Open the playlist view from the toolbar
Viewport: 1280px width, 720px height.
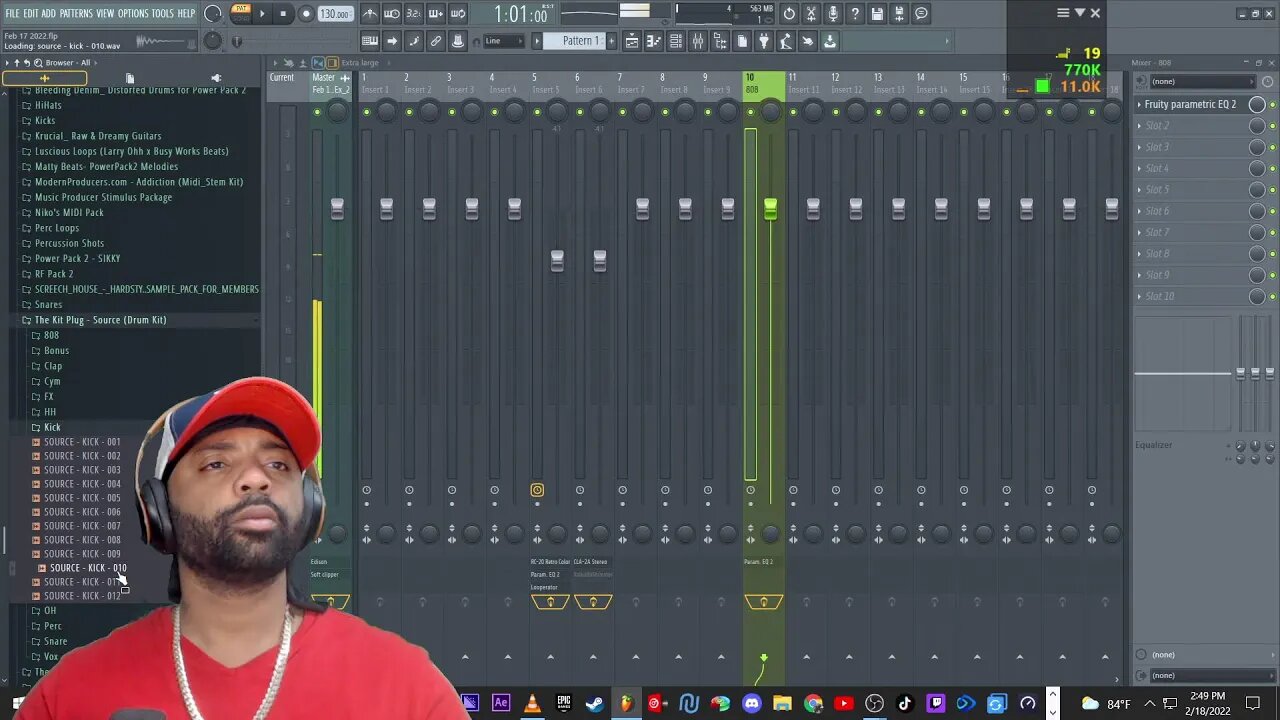[x=632, y=41]
